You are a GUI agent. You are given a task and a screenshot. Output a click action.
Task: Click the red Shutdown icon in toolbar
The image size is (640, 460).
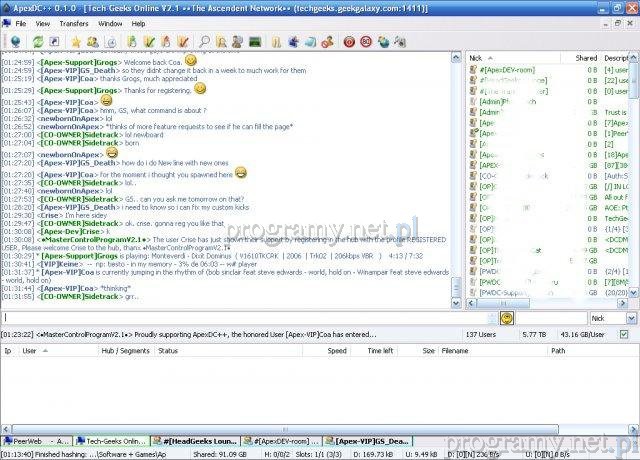[349, 42]
